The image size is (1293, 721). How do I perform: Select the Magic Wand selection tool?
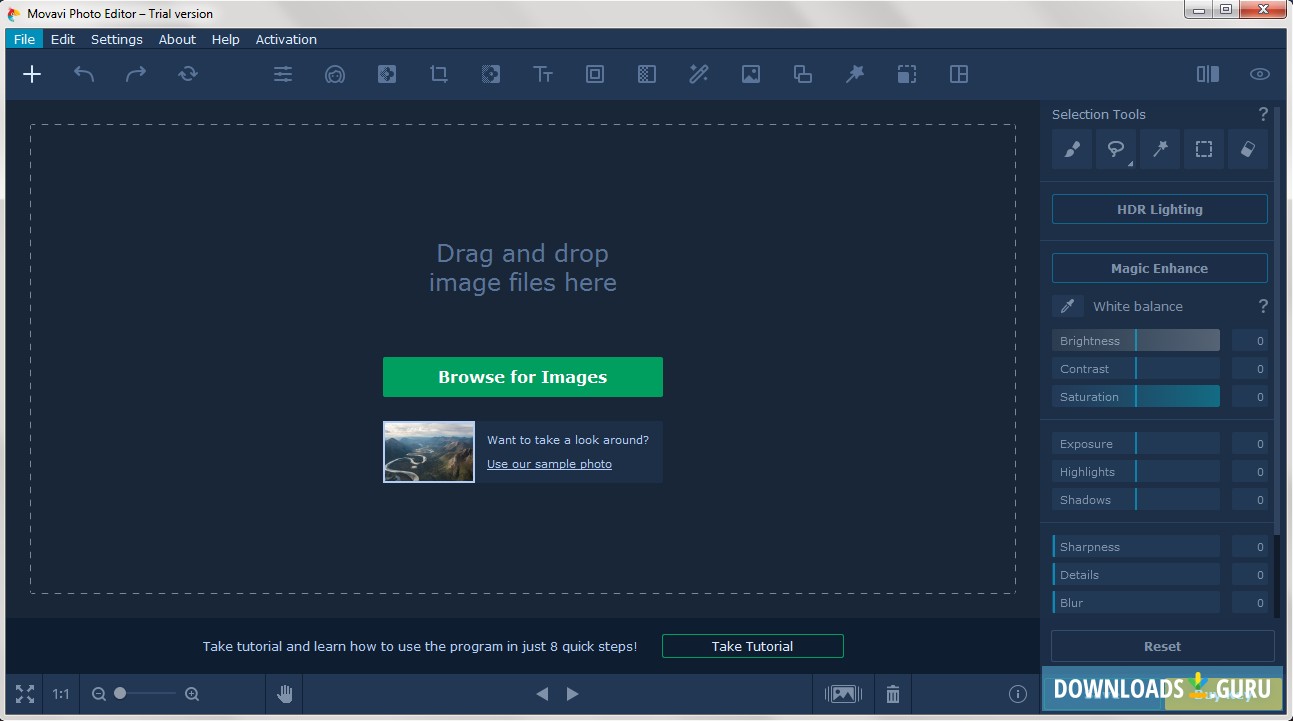tap(1160, 149)
